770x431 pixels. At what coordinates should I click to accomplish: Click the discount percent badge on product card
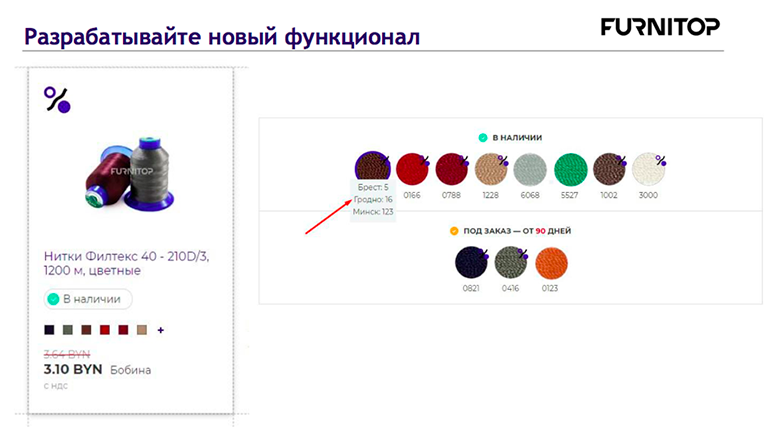57,100
